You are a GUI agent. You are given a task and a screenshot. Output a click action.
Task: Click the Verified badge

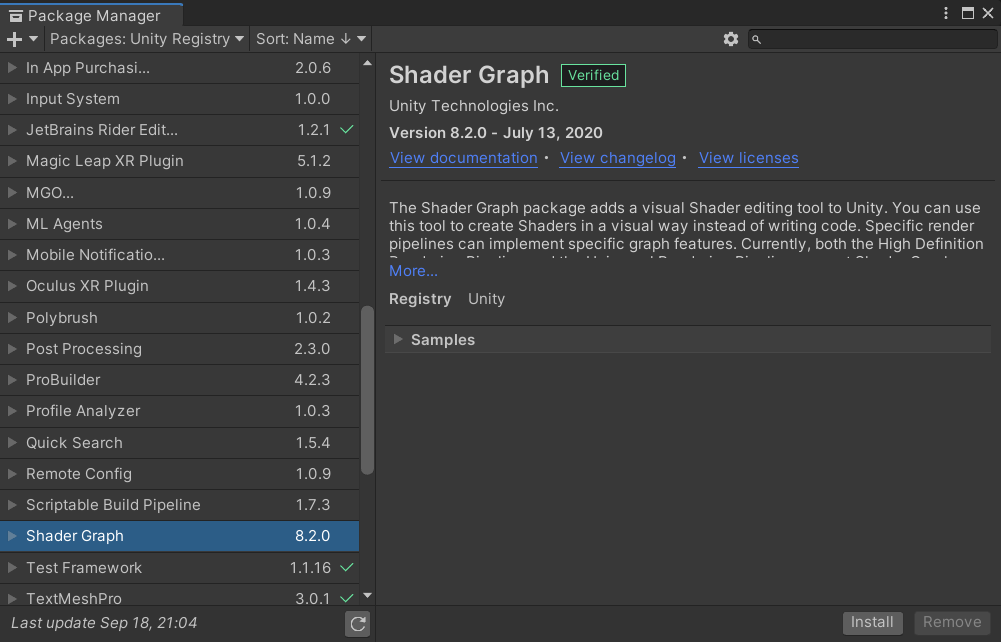click(x=593, y=75)
